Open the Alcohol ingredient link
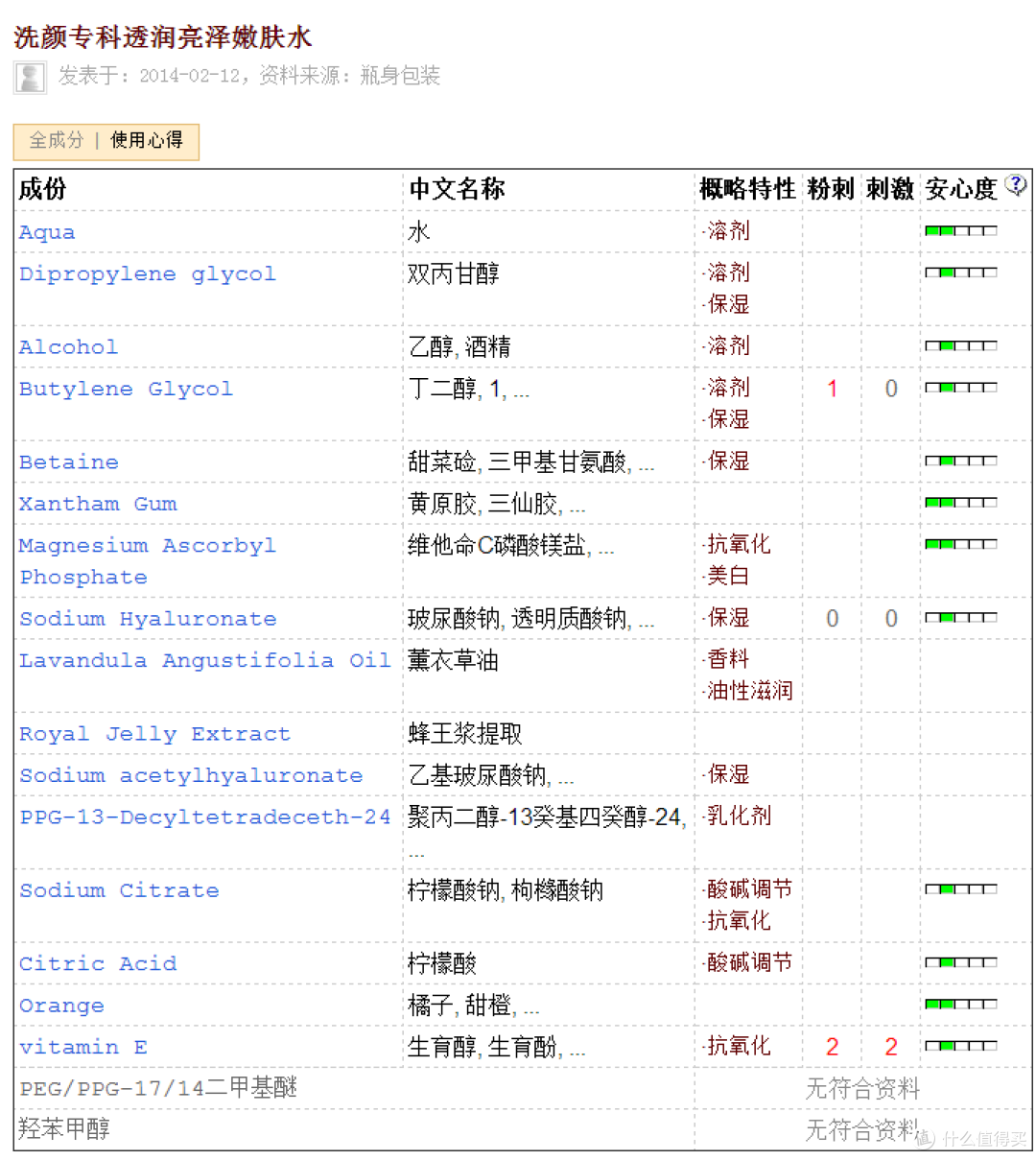Screen dimensions: 1036x1160 pyautogui.click(x=68, y=347)
